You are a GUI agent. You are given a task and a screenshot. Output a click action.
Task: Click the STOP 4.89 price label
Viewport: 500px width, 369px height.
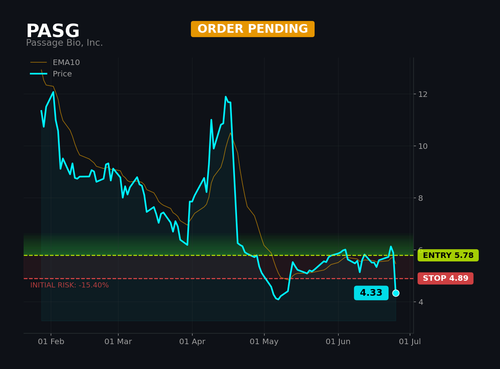(445, 278)
